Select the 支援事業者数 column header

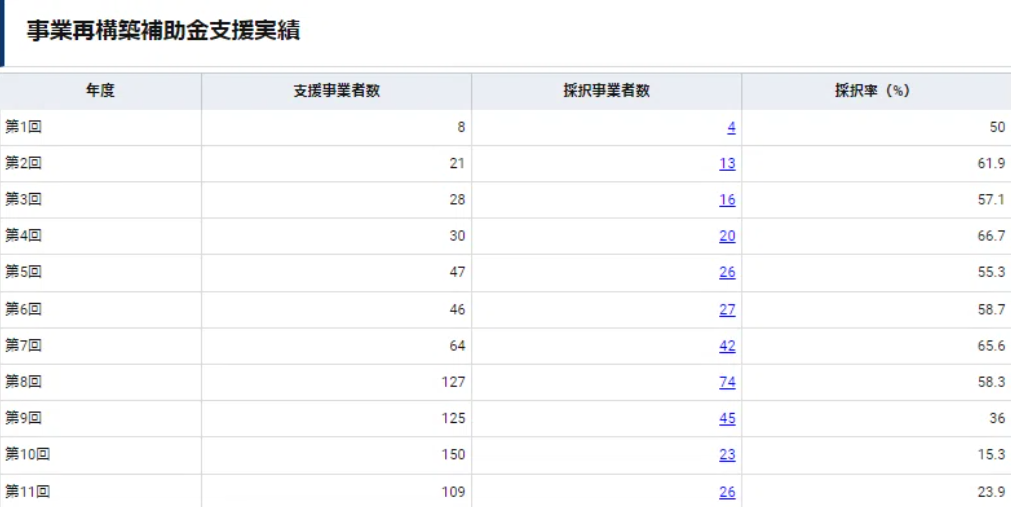pyautogui.click(x=336, y=91)
